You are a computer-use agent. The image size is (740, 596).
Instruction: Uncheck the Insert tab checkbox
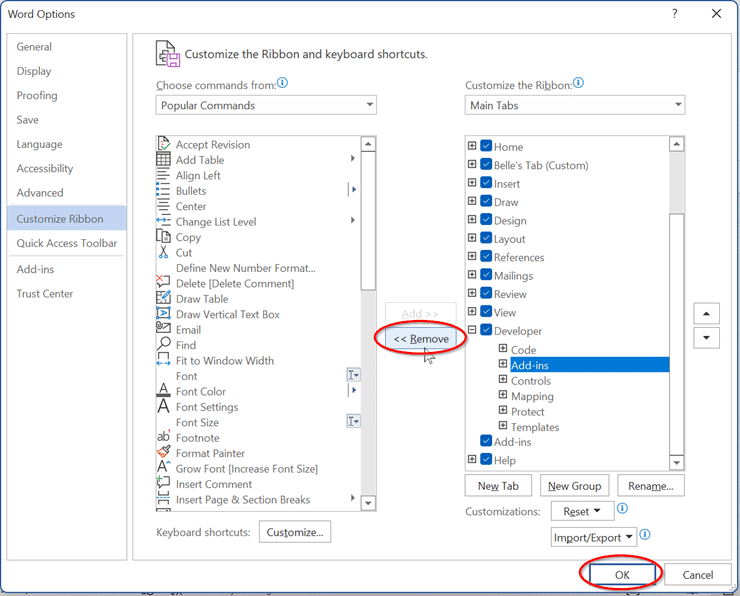pos(486,182)
